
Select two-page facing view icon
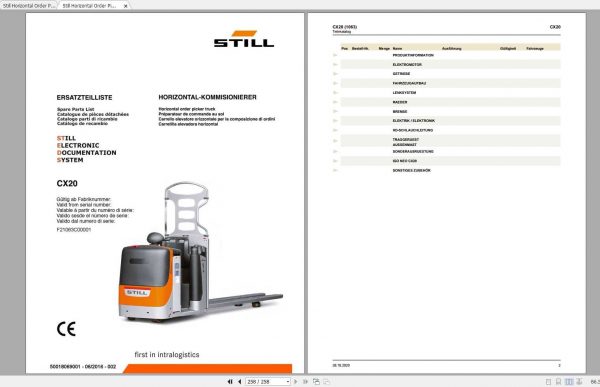pyautogui.click(x=569, y=382)
